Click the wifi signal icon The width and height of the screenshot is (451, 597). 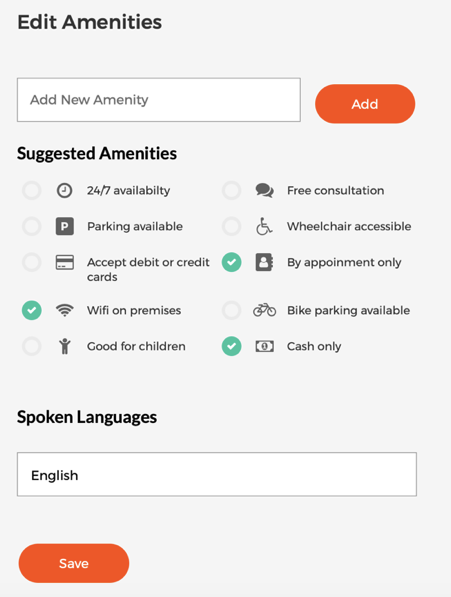point(65,310)
